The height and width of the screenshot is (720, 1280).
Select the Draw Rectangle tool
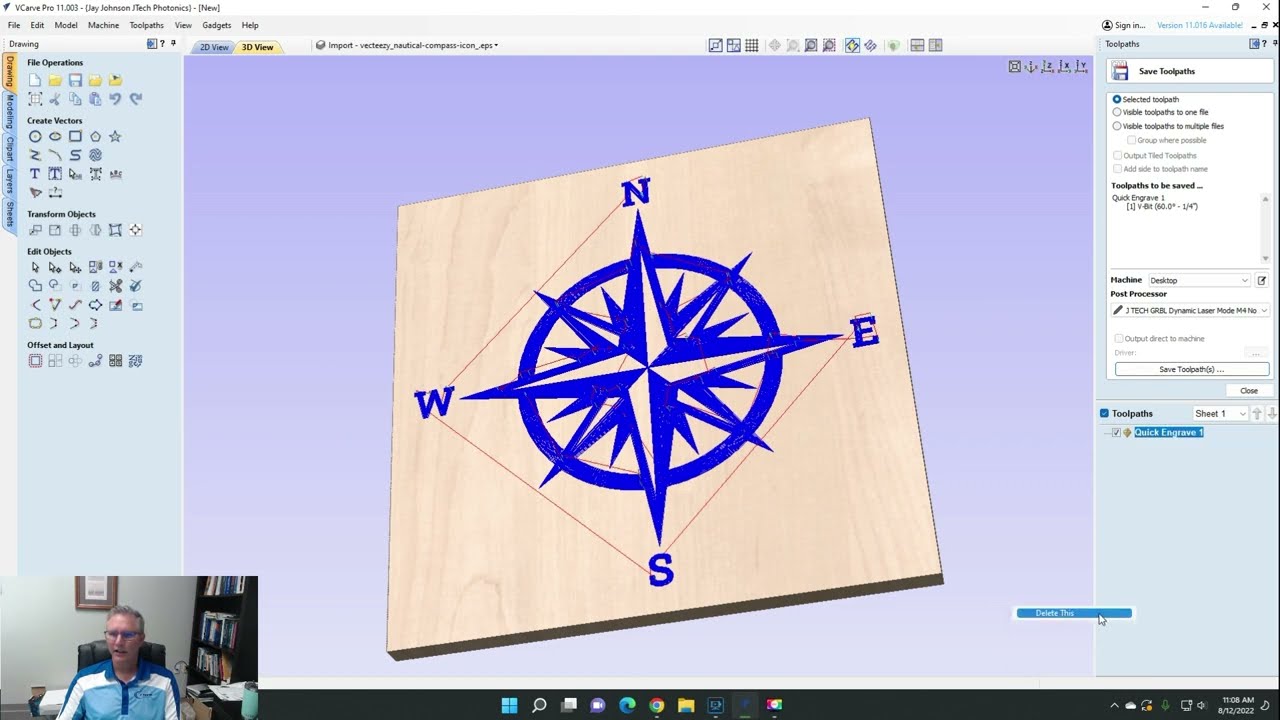pos(75,136)
